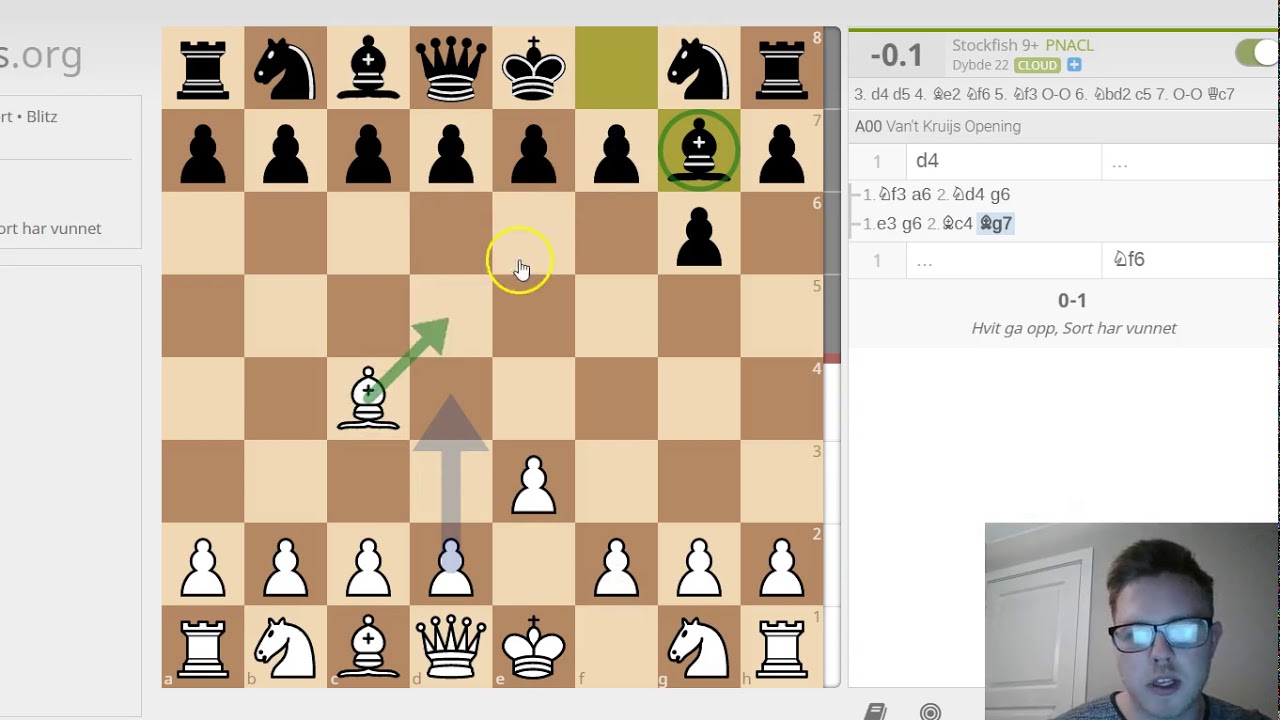Viewport: 1280px width, 720px height.
Task: Jump to Bg7 in the variation line
Action: coord(996,223)
